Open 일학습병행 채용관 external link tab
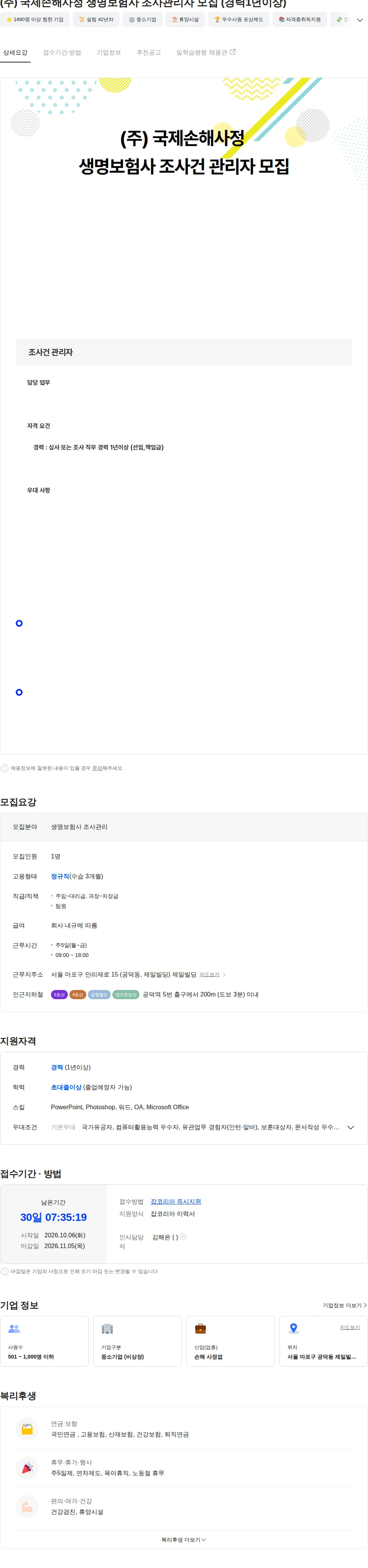 (205, 52)
